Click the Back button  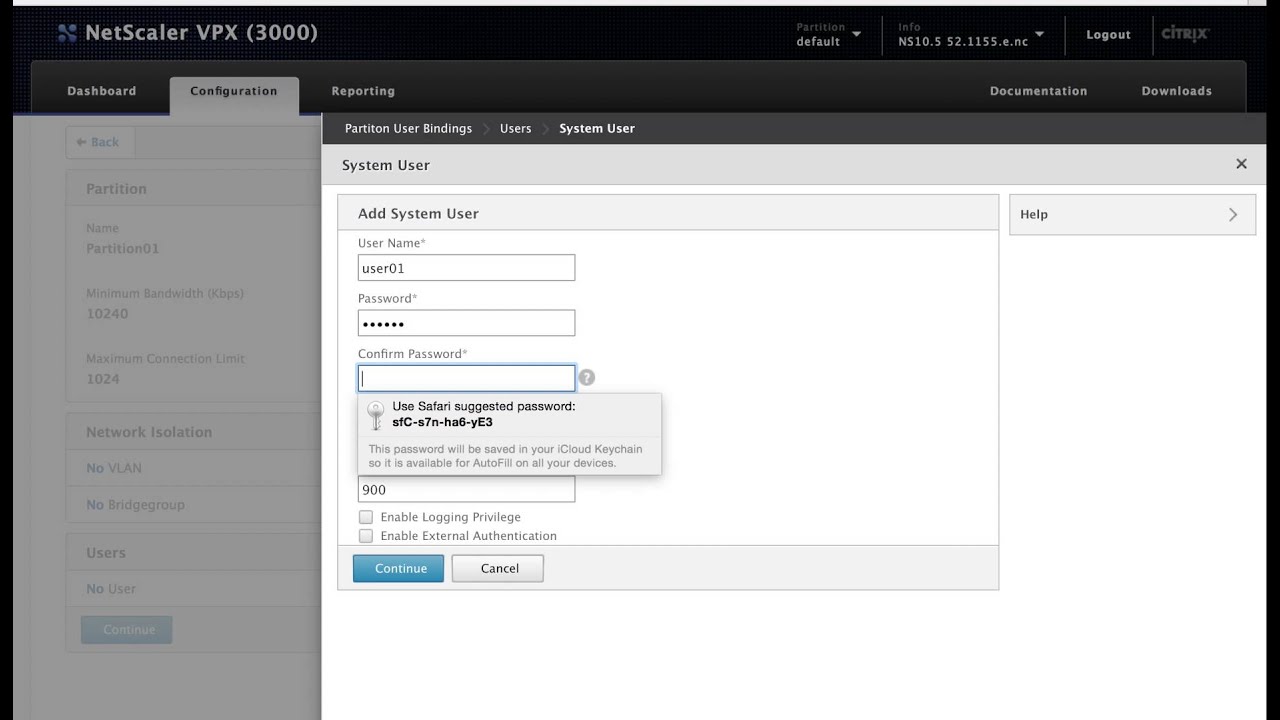click(x=99, y=142)
